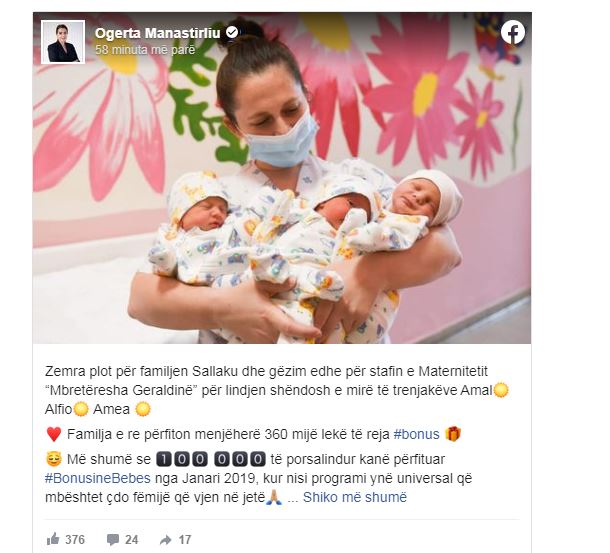
Task: Open the #bonus hashtag
Action: pyautogui.click(x=416, y=434)
